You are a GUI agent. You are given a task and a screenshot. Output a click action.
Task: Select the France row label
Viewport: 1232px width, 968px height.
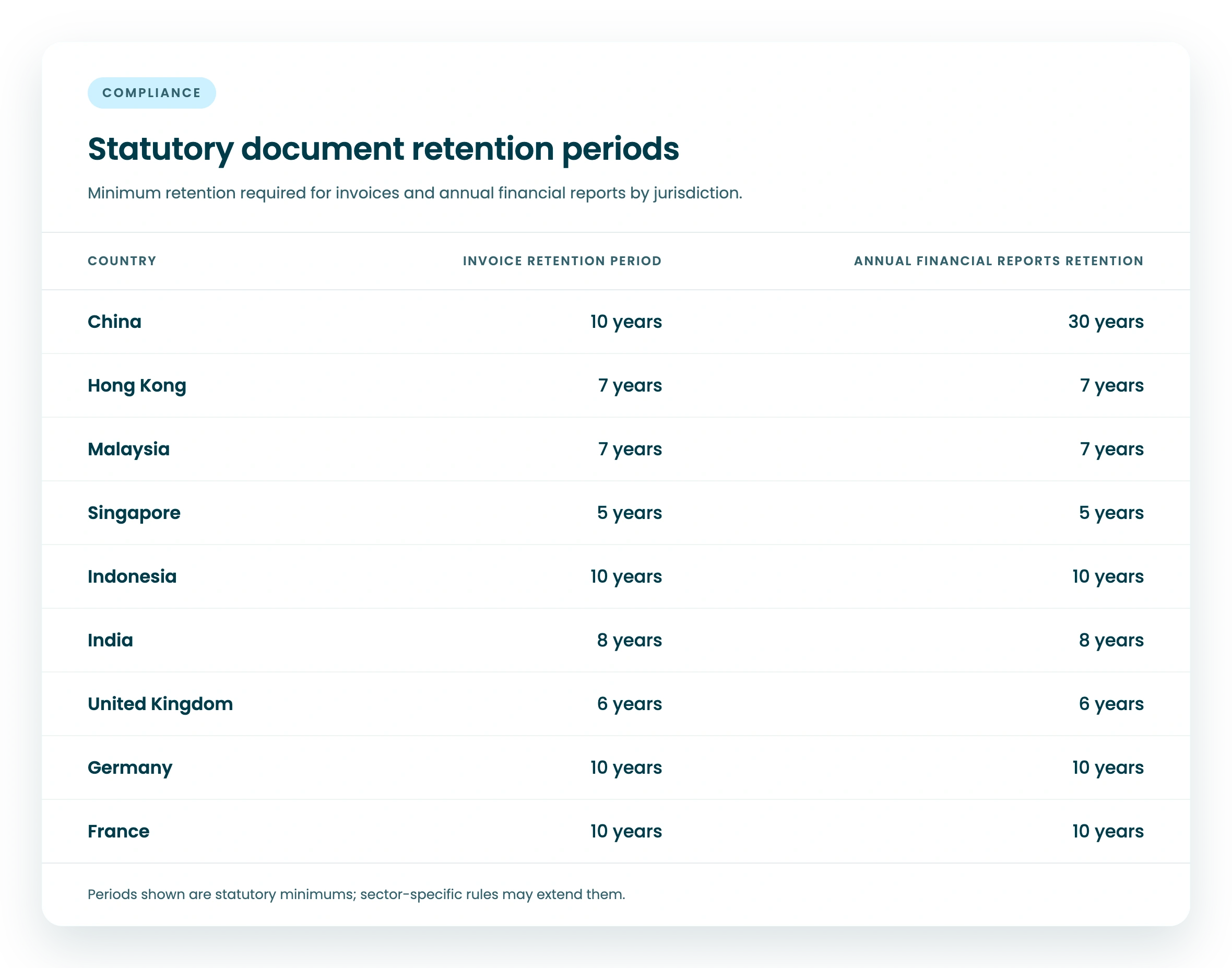pyautogui.click(x=119, y=831)
